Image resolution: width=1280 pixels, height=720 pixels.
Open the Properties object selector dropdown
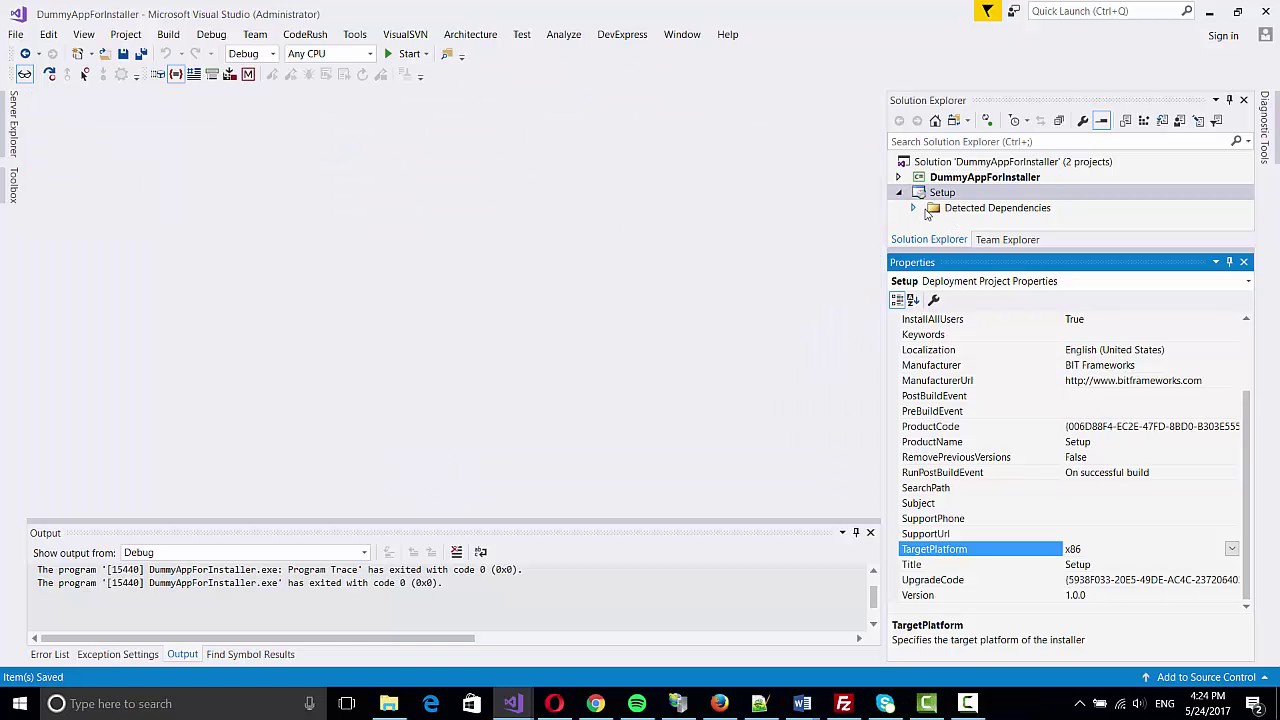pyautogui.click(x=1248, y=281)
